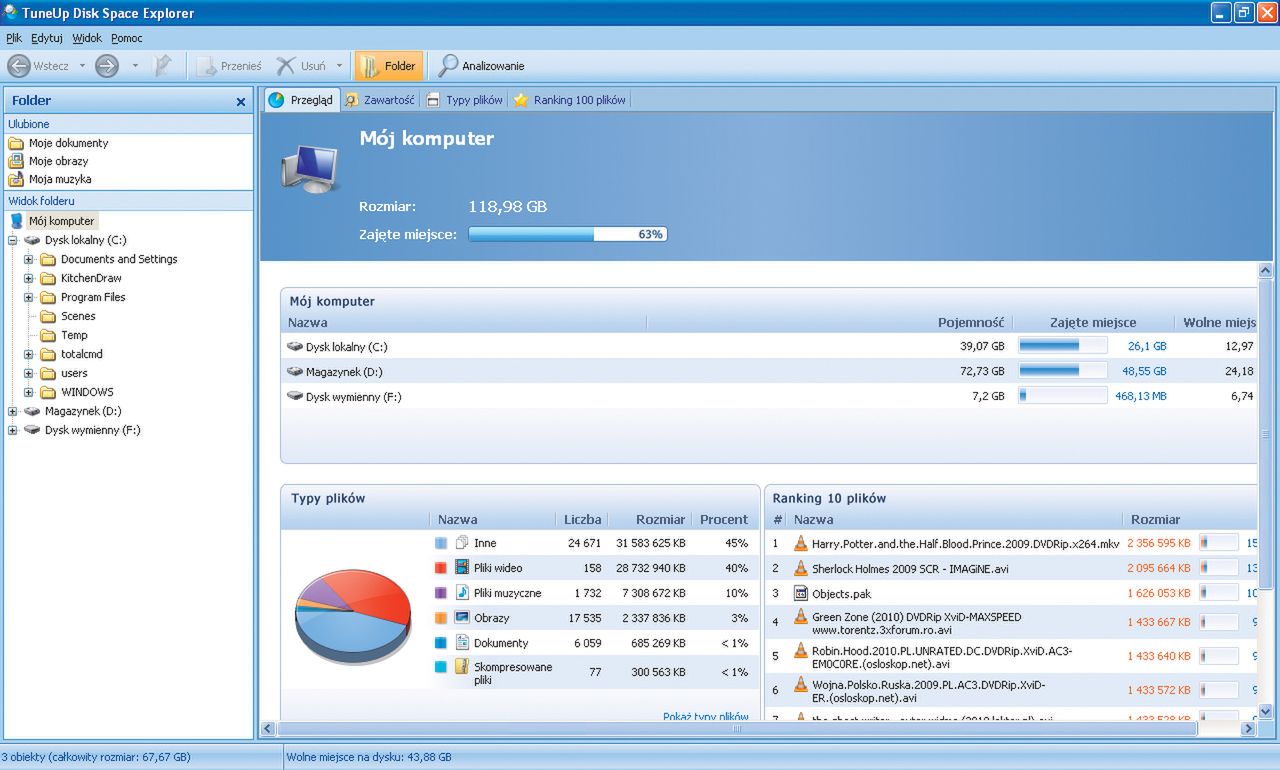Screen dimensions: 1280x770
Task: Click the red Pliki wideo color swatch
Action: (441, 568)
